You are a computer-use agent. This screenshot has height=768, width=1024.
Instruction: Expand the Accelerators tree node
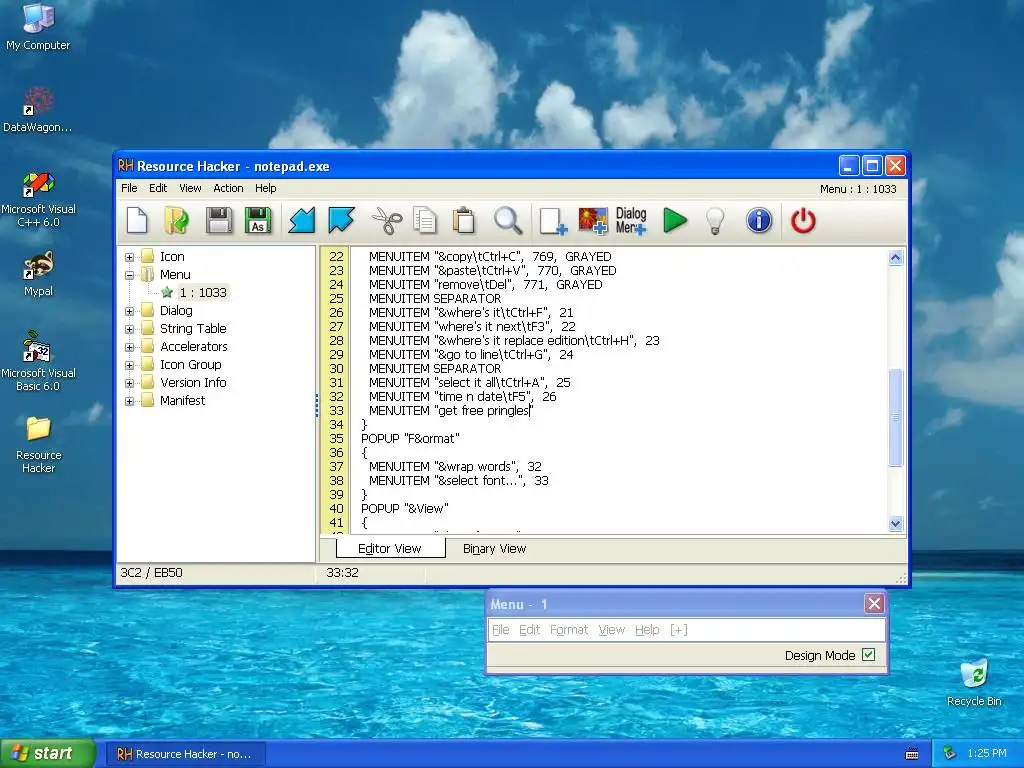click(x=129, y=347)
